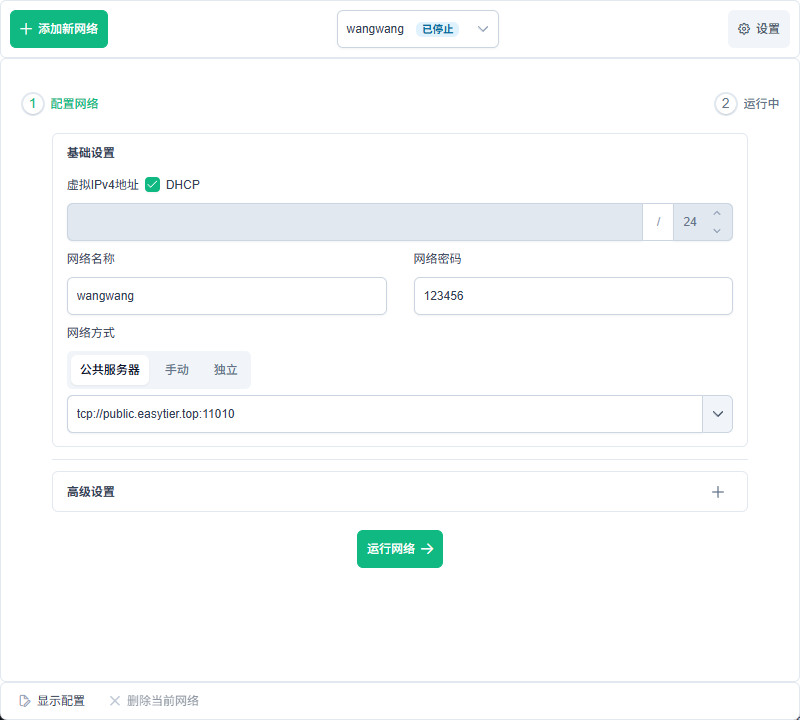
Task: Uncheck the DHCP checkbox
Action: point(153,184)
